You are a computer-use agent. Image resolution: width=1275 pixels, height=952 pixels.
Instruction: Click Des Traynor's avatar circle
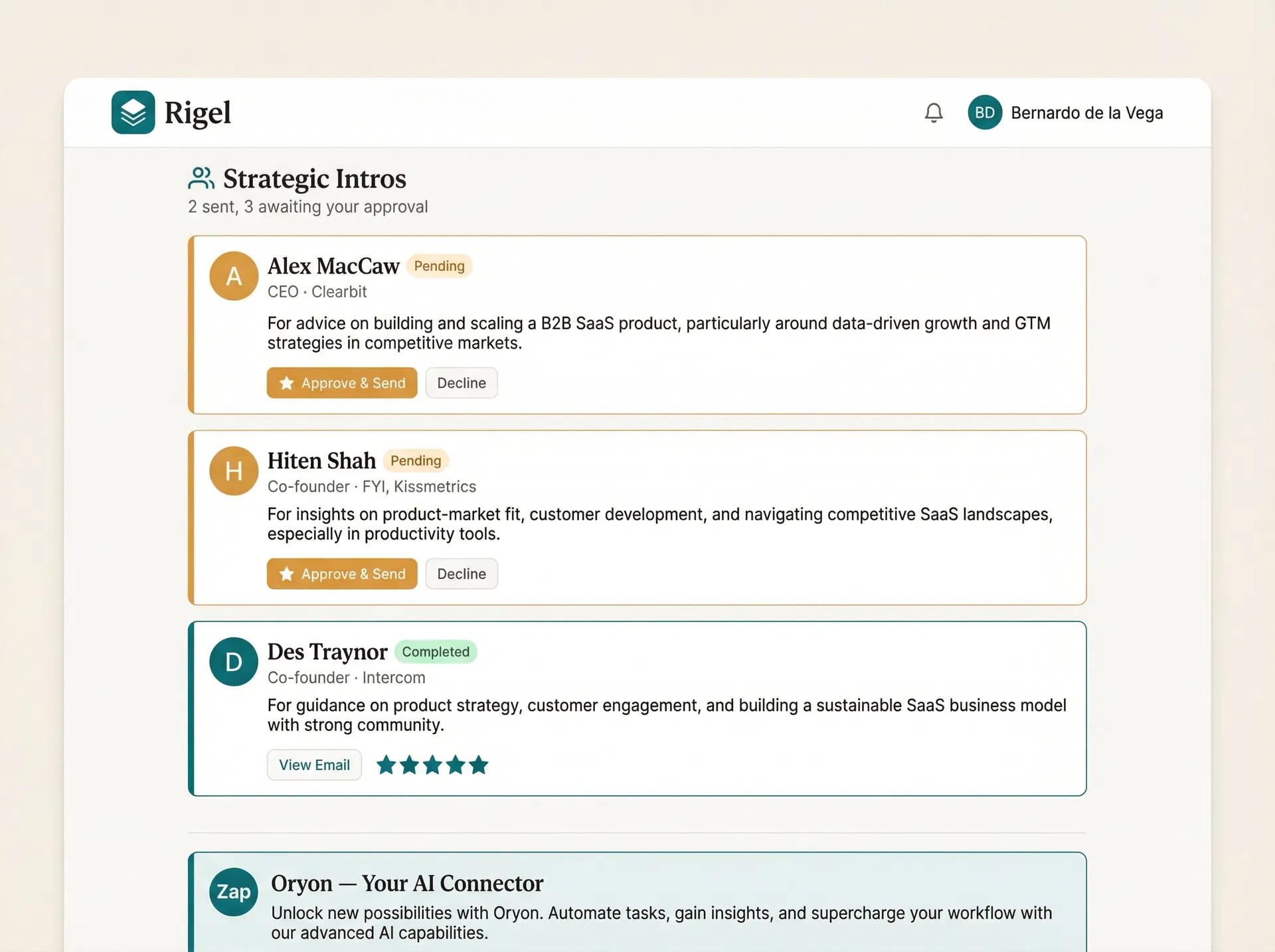coord(233,661)
